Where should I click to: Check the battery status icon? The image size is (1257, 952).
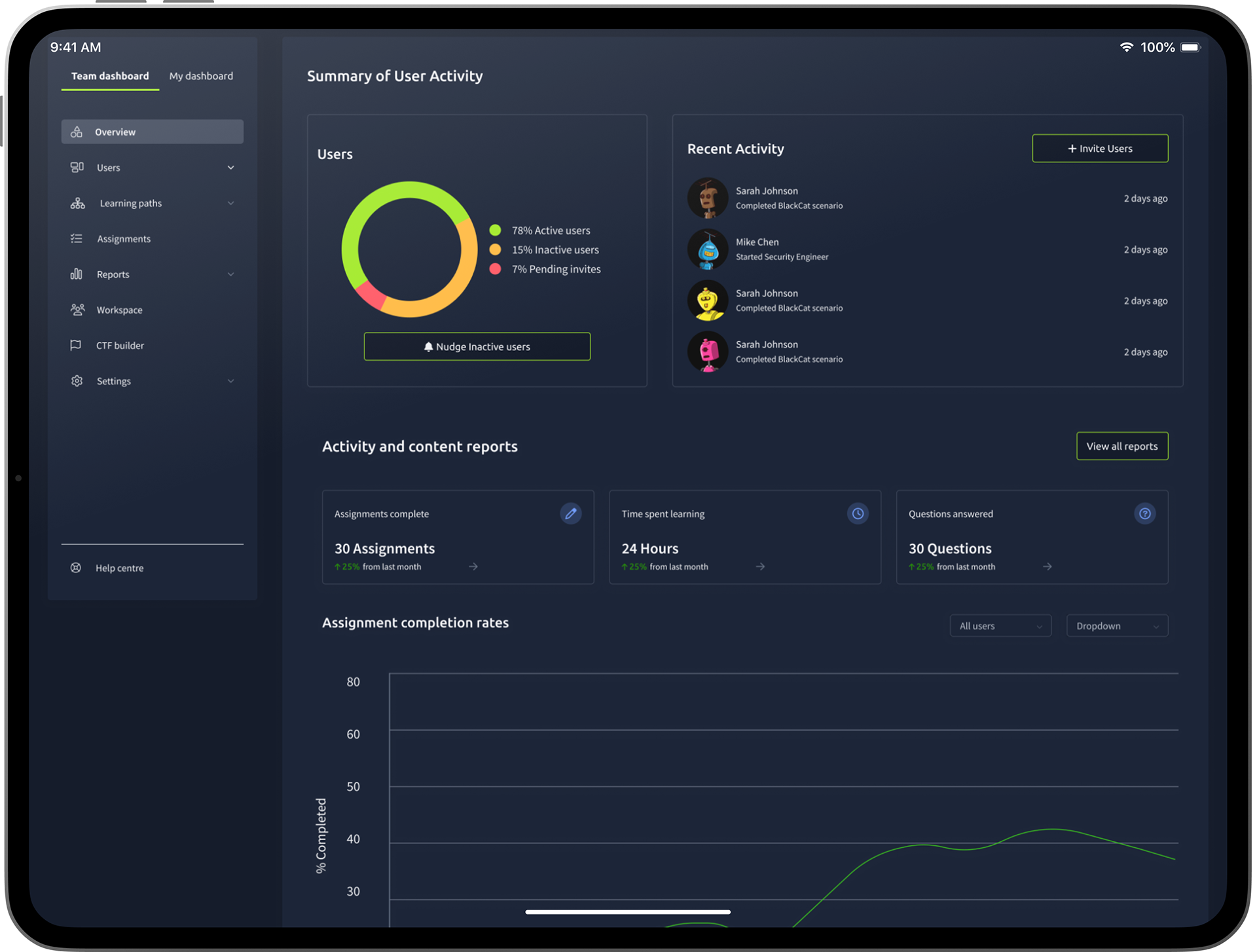click(1190, 47)
